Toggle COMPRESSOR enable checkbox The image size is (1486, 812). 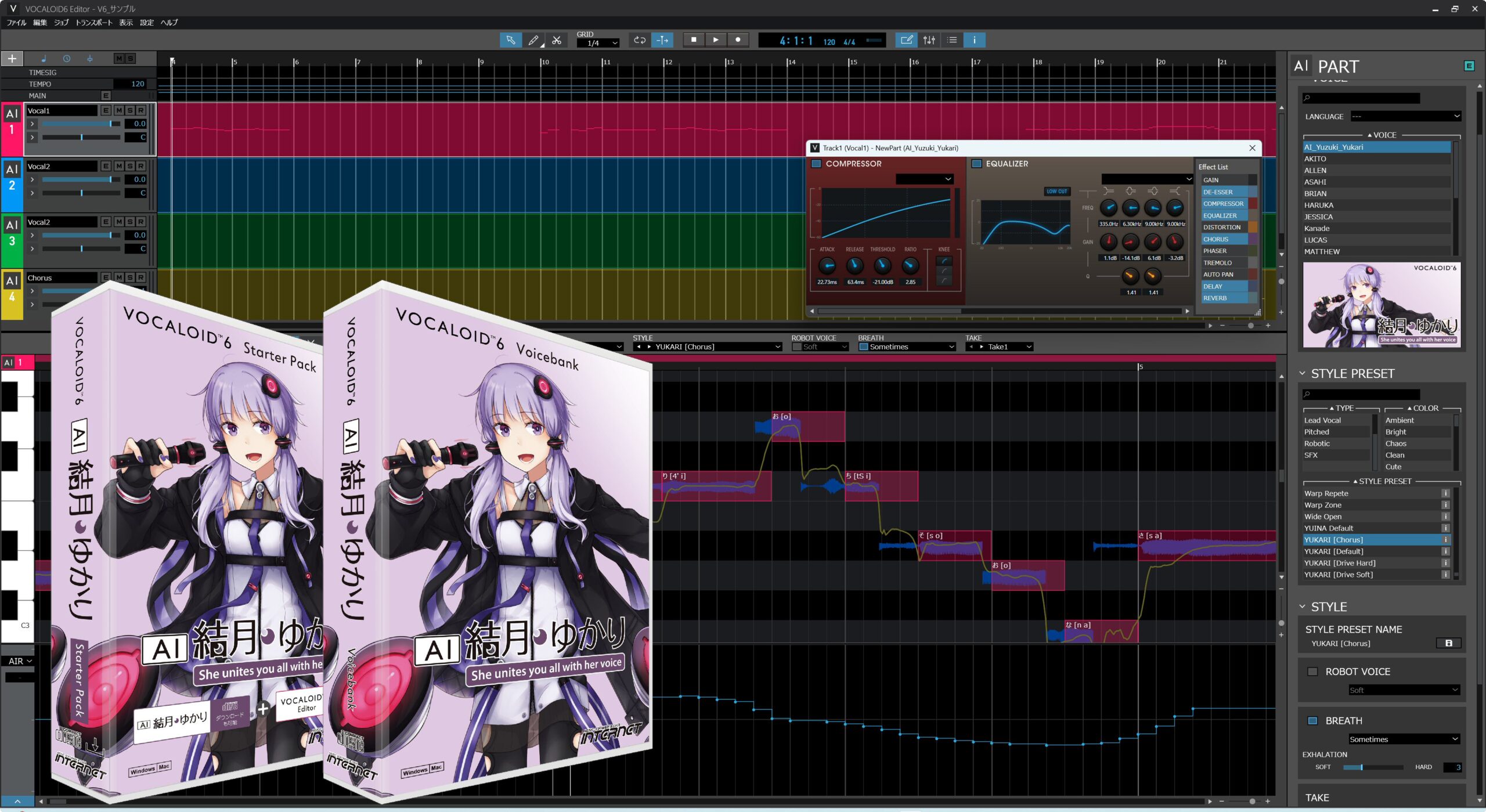pos(816,164)
